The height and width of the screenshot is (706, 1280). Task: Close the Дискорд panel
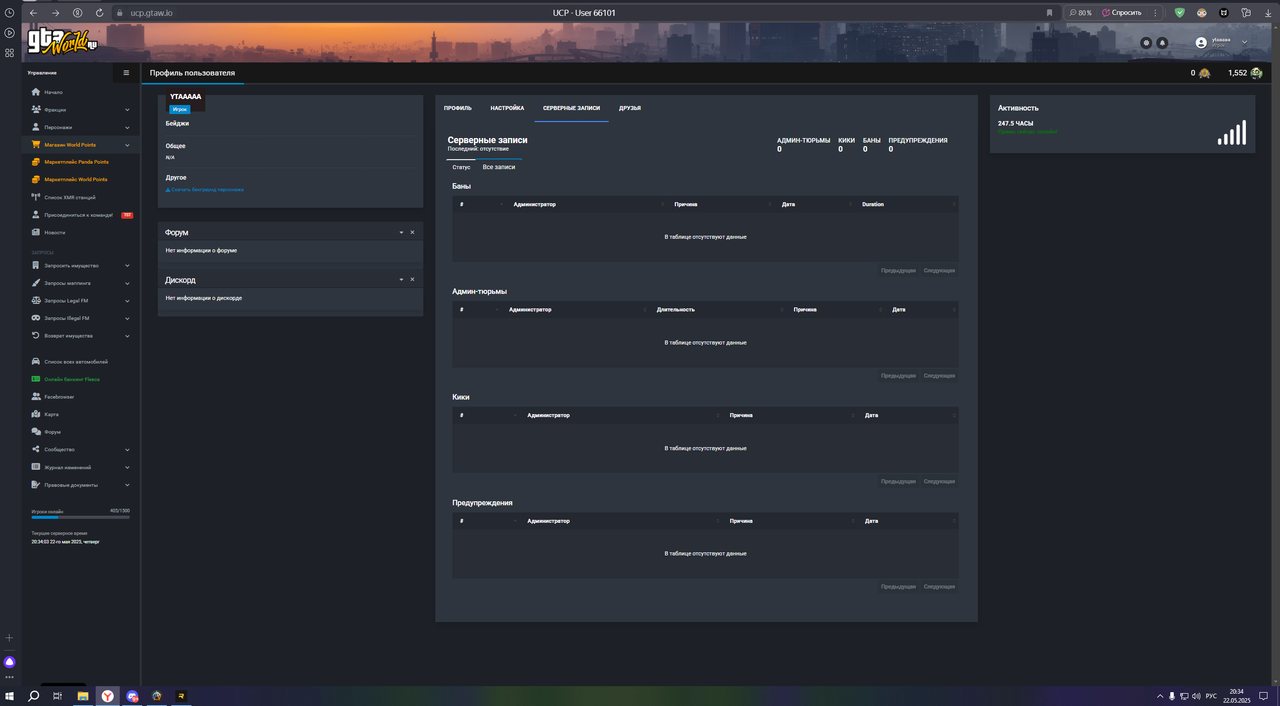pos(412,280)
